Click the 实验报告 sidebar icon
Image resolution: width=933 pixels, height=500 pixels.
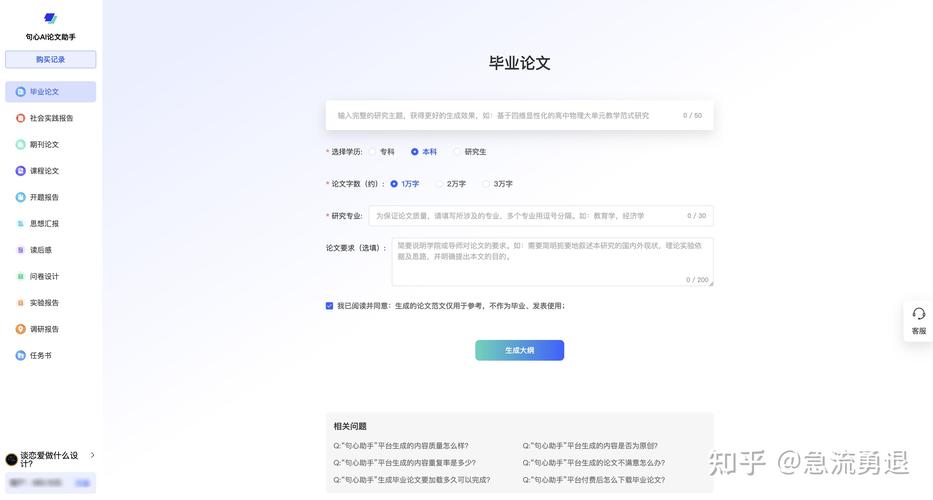point(20,303)
